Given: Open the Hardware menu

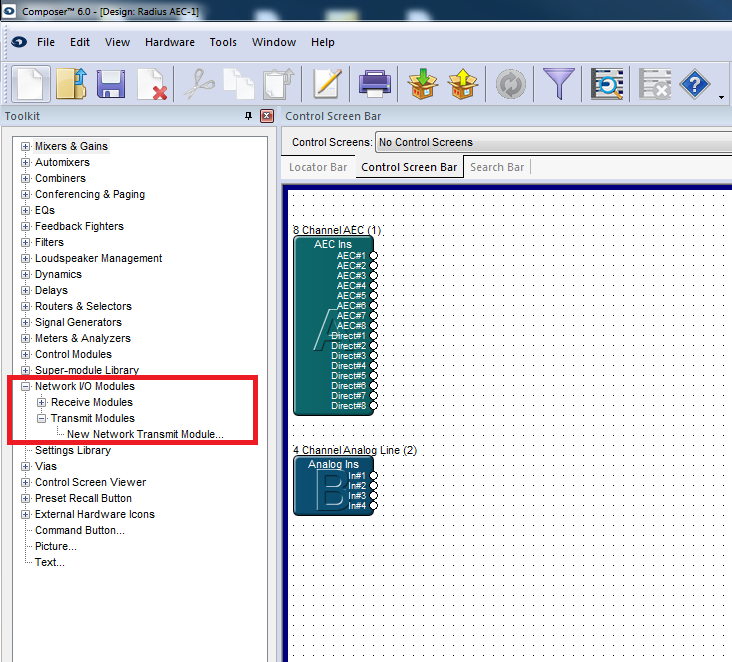Looking at the screenshot, I should pos(170,42).
